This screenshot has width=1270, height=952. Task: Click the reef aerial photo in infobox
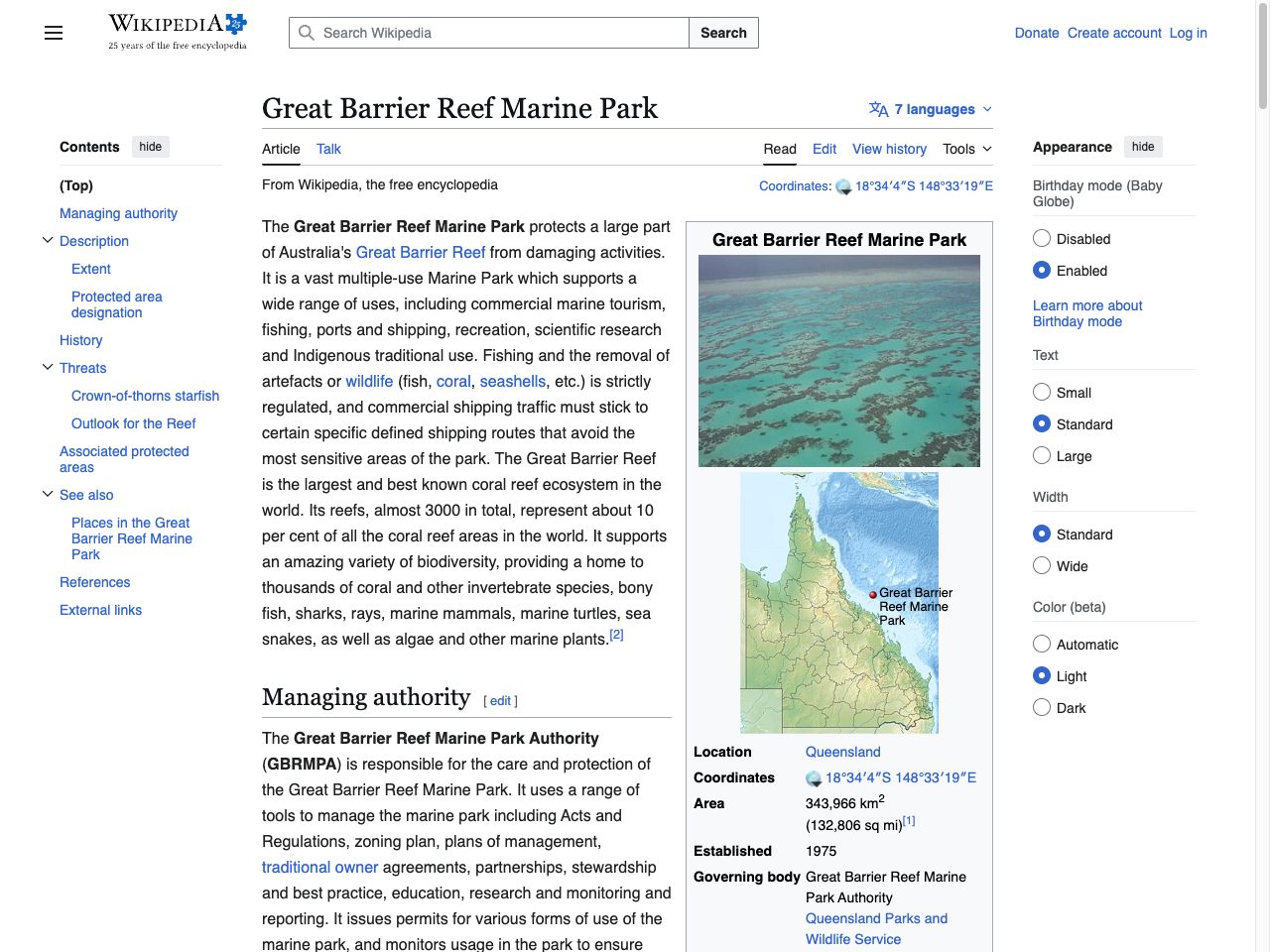point(838,360)
